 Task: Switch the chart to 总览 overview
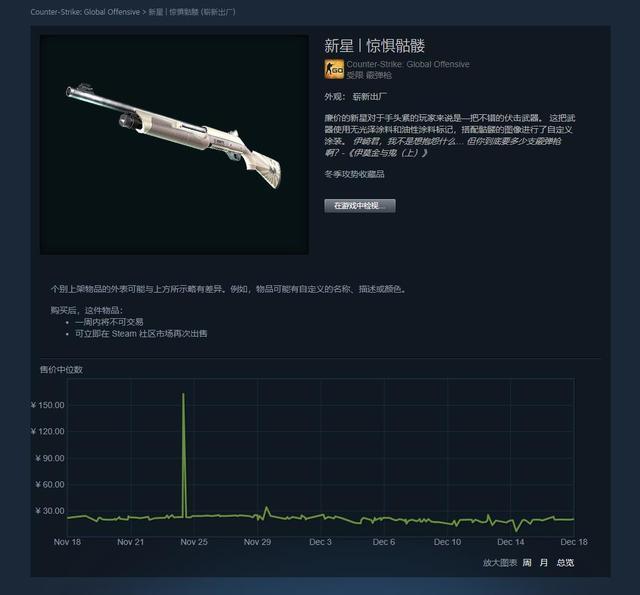(x=565, y=563)
